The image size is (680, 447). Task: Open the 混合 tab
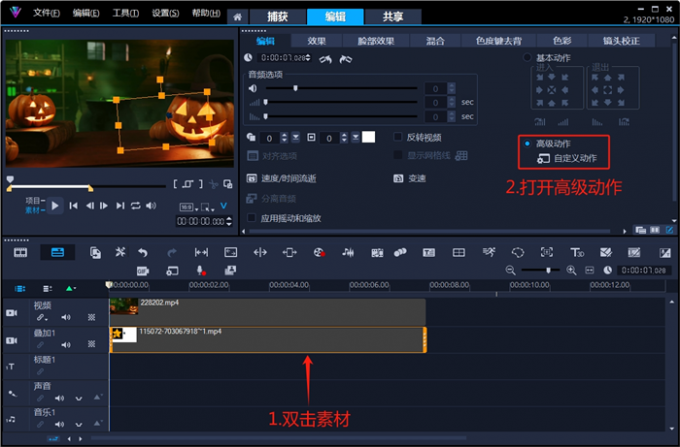tap(435, 41)
